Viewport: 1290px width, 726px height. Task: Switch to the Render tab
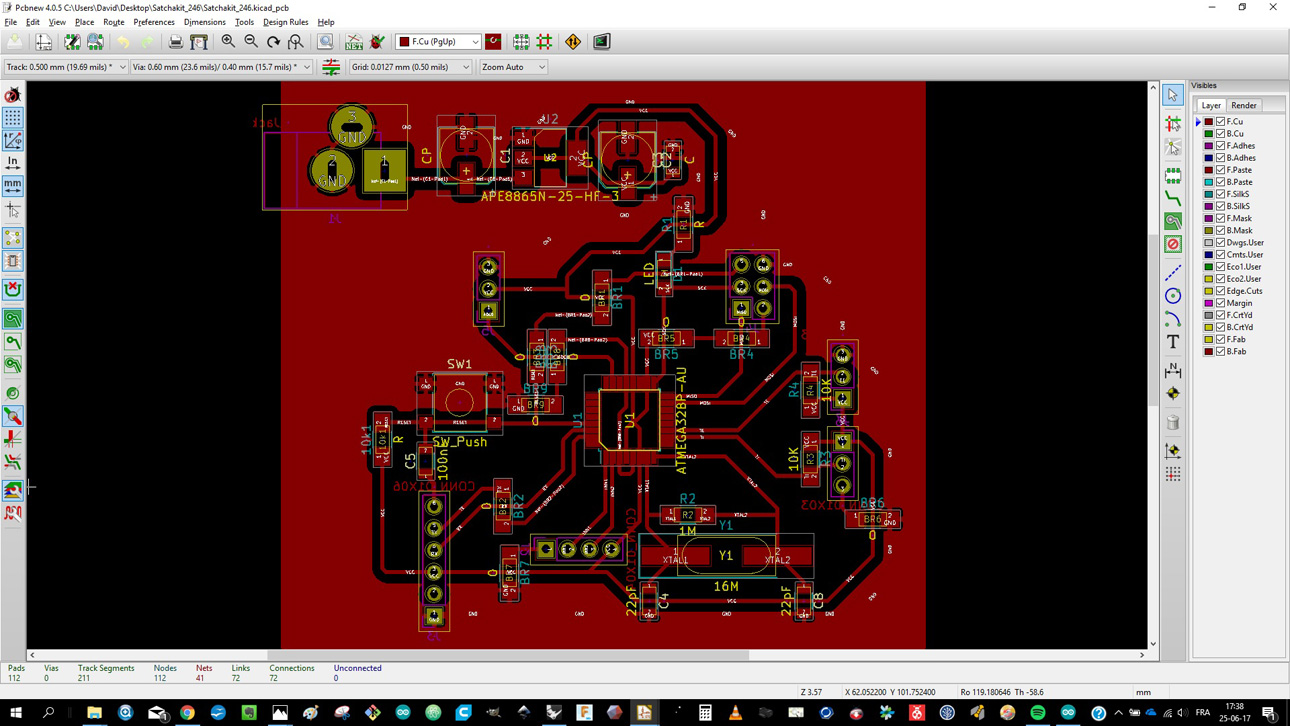1244,105
